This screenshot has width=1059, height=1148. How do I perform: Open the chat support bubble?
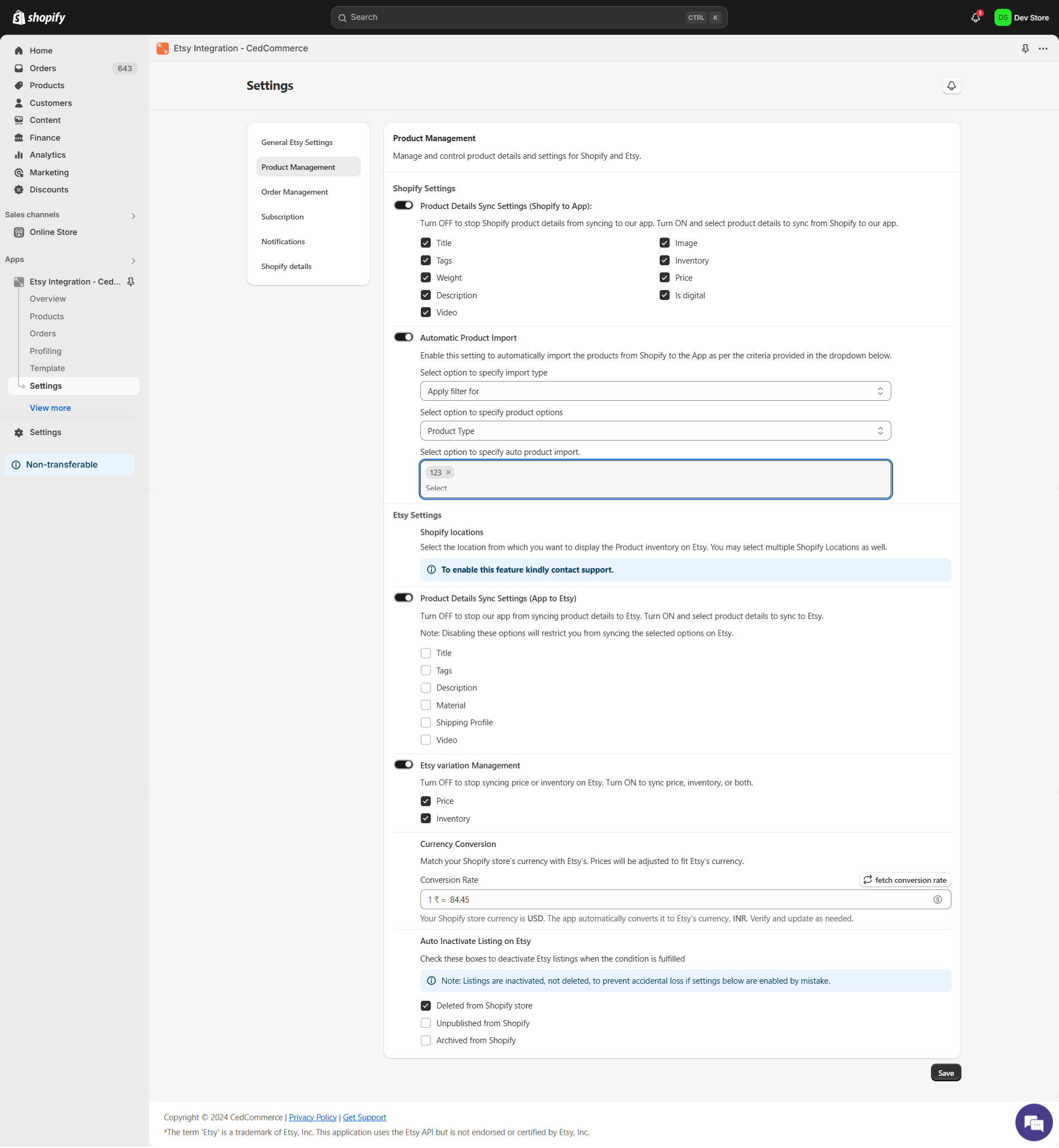point(1034,1123)
